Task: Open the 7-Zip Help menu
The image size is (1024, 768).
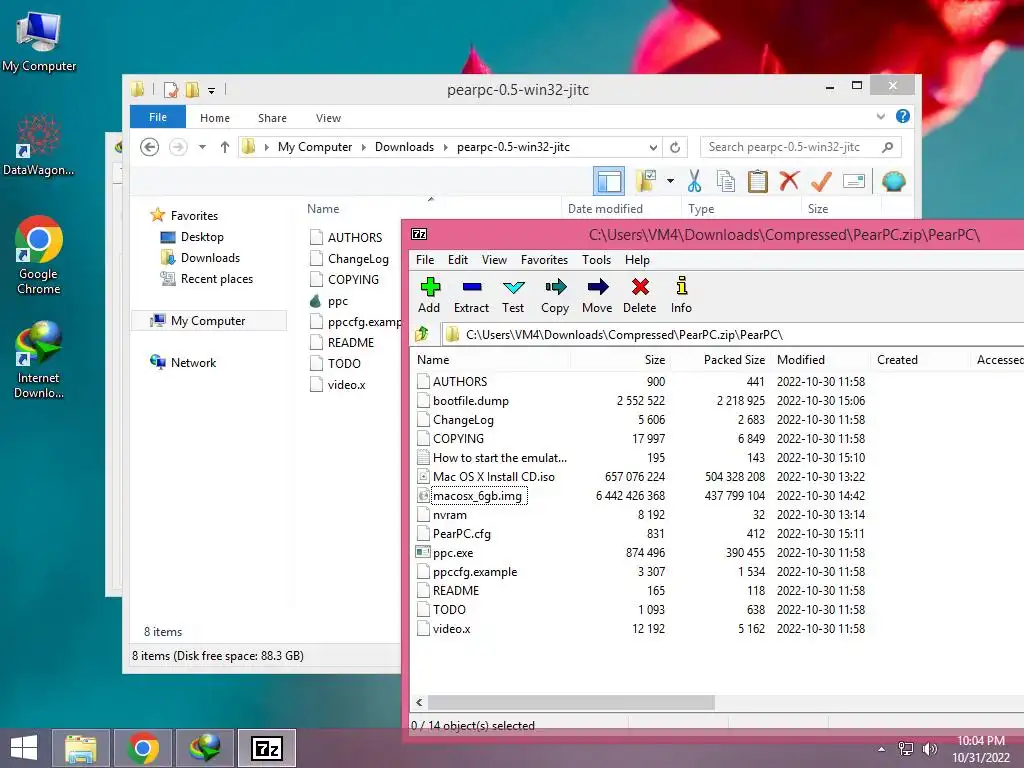Action: click(x=637, y=260)
